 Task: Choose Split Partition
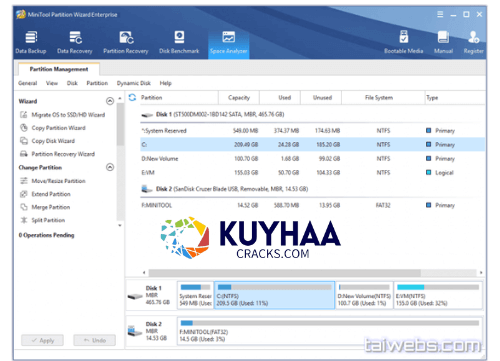pyautogui.click(x=43, y=220)
